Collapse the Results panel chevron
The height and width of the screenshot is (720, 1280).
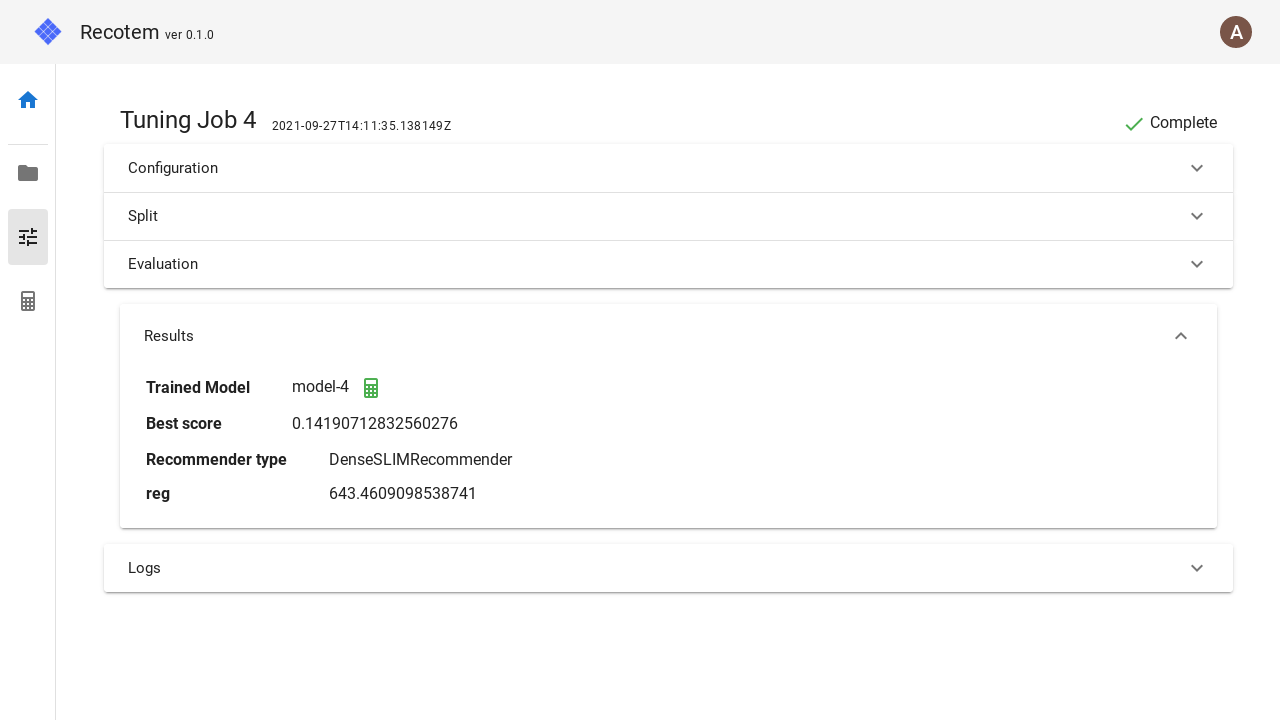1181,336
